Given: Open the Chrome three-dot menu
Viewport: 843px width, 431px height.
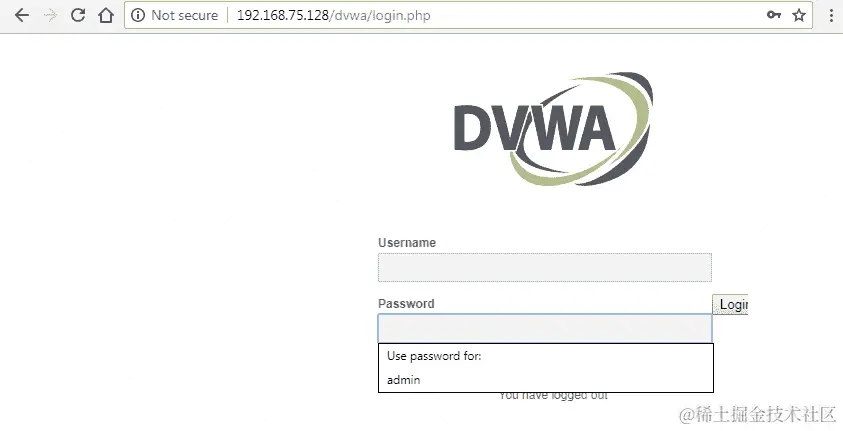Looking at the screenshot, I should [831, 15].
